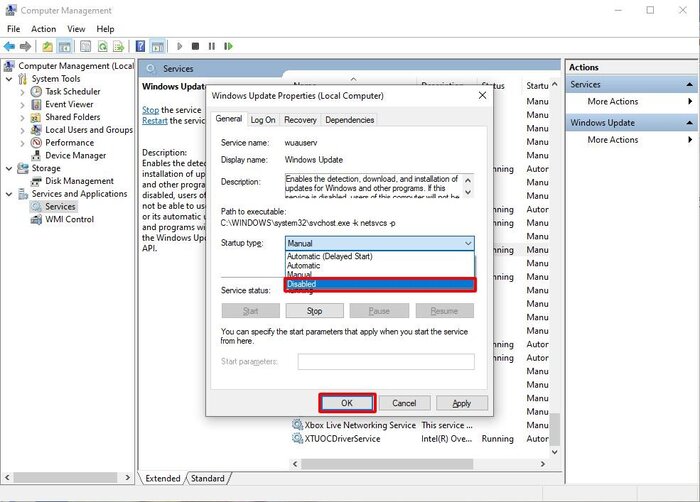The image size is (700, 502).
Task: Switch to the Extended view tab
Action: click(x=162, y=478)
